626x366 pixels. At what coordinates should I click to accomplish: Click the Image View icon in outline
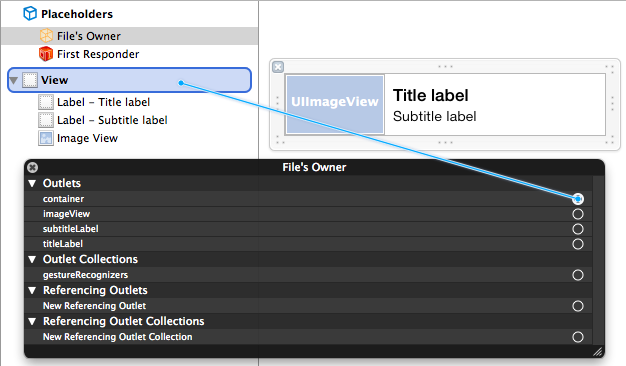[x=46, y=138]
